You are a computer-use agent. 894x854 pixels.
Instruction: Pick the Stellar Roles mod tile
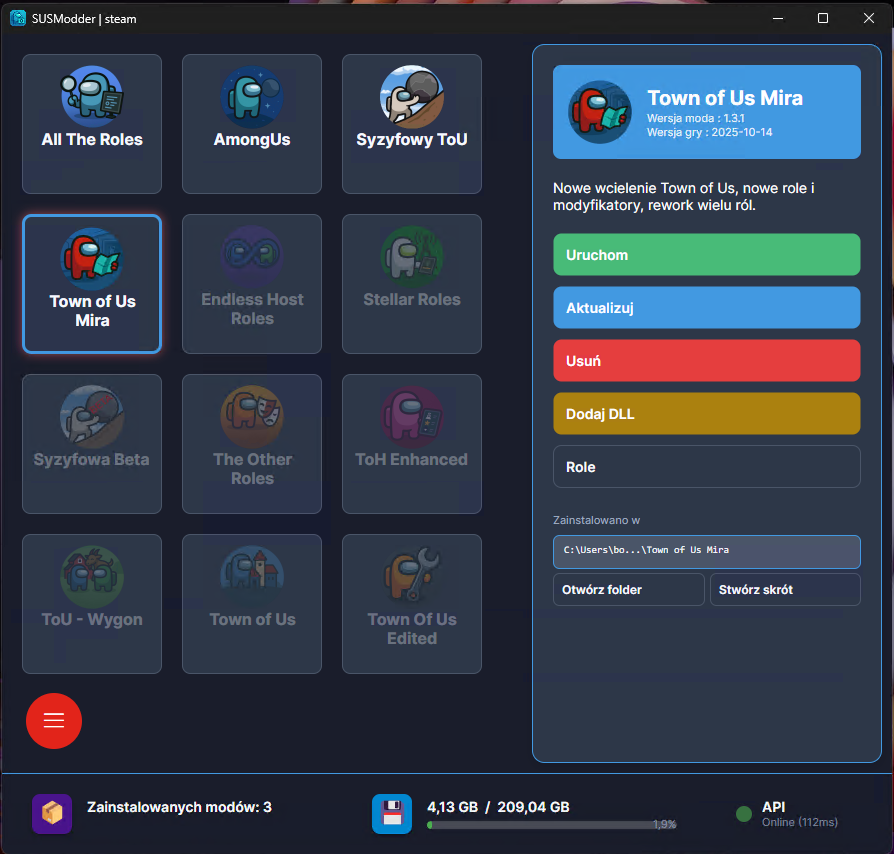coord(412,284)
